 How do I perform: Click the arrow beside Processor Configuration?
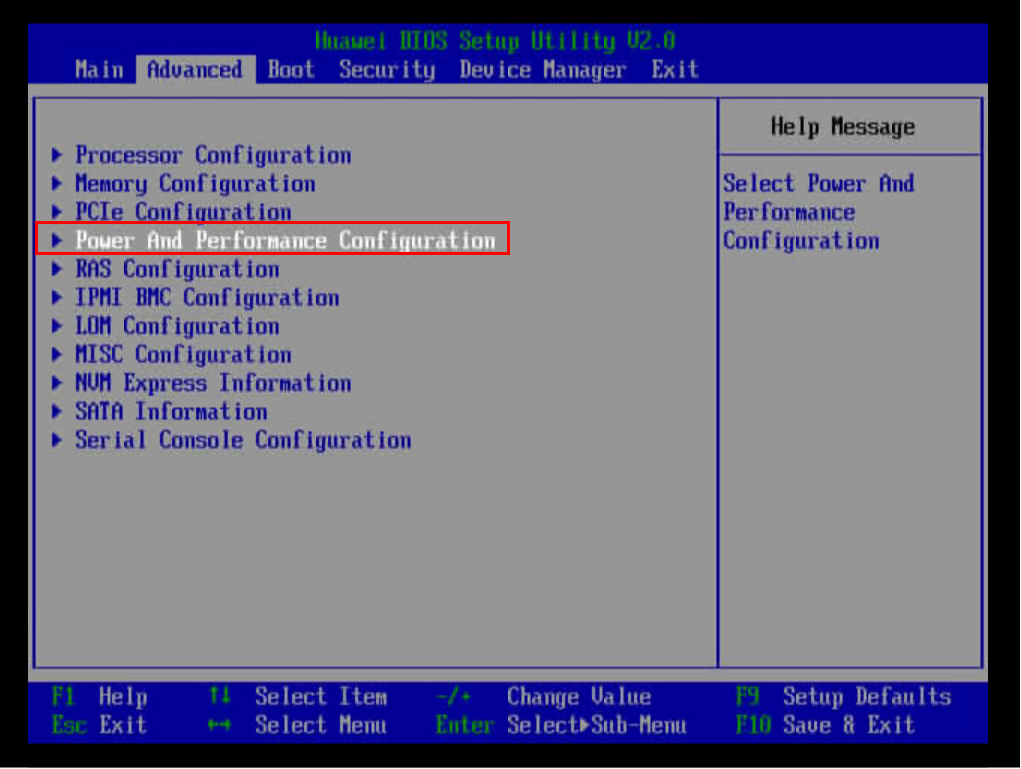click(x=57, y=155)
